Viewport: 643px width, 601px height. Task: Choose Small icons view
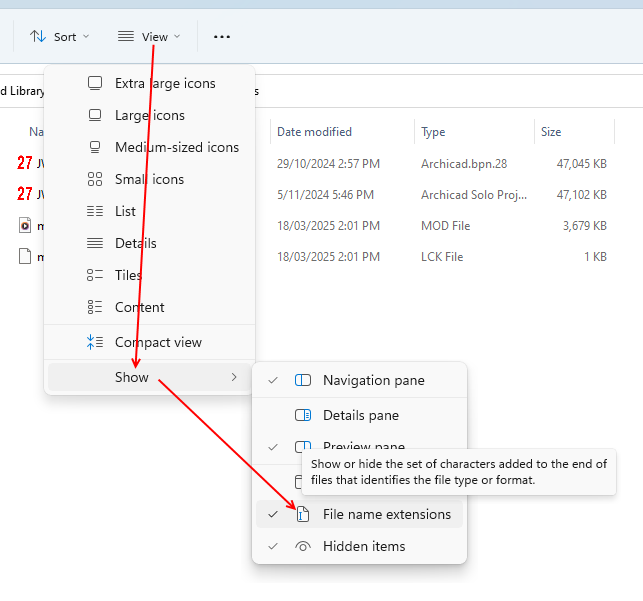coord(149,179)
